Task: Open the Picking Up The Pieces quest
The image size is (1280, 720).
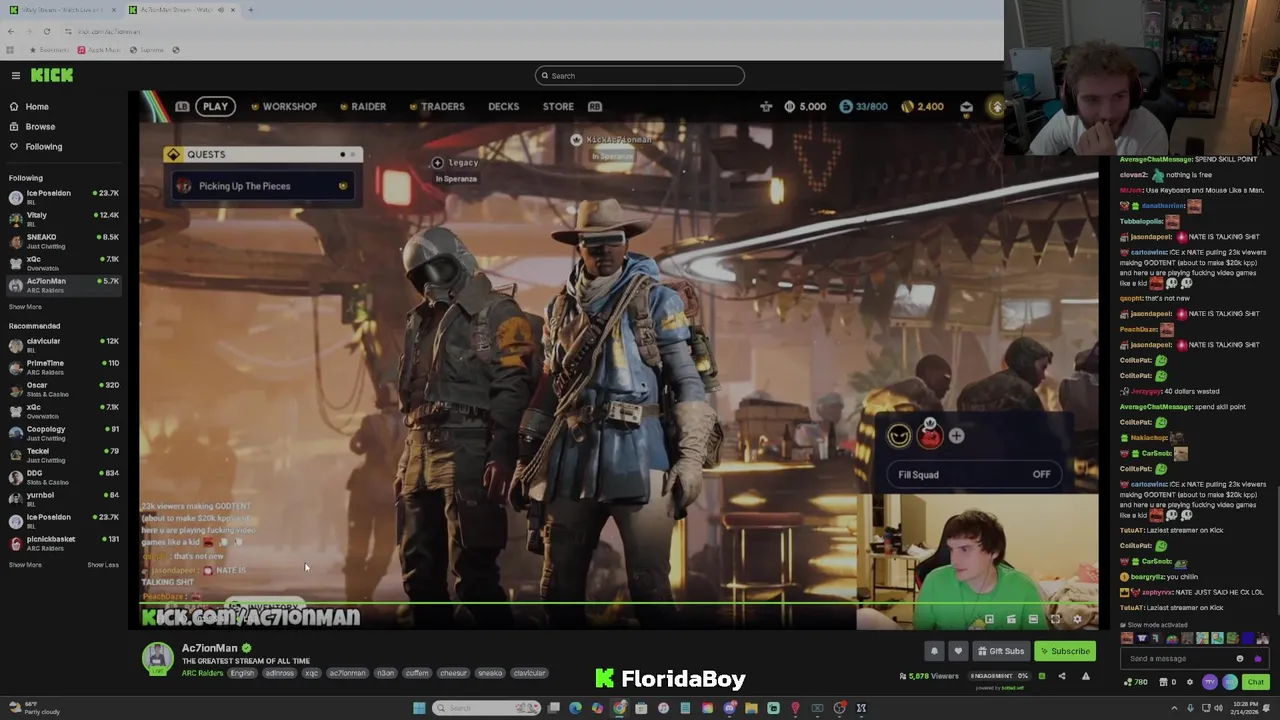Action: click(263, 186)
